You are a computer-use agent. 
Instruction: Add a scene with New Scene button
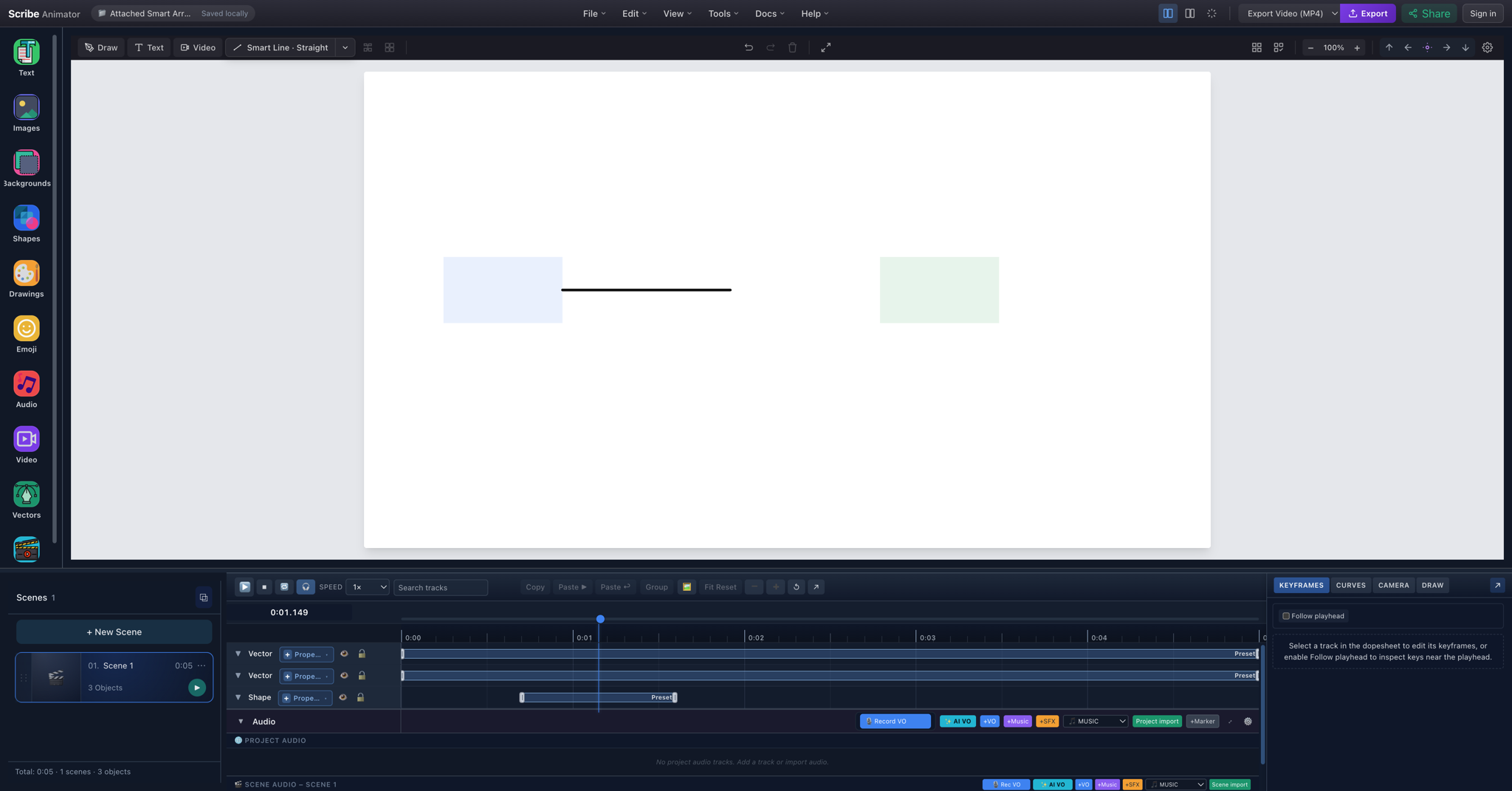click(x=114, y=632)
